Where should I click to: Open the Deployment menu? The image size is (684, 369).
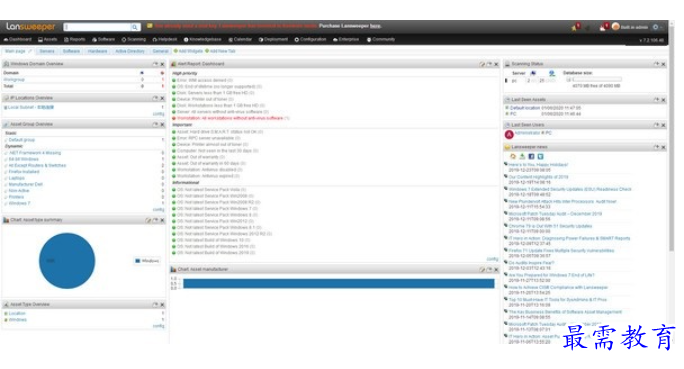pyautogui.click(x=273, y=39)
